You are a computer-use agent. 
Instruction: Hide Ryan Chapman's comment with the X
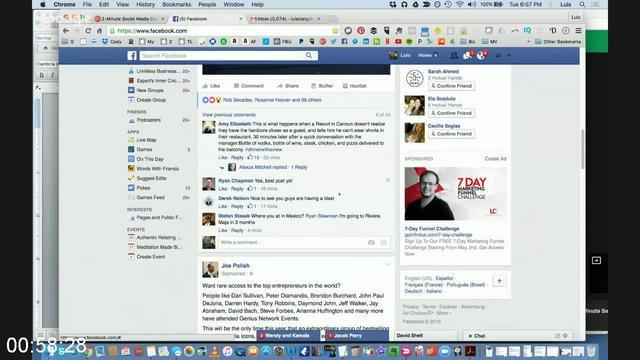pos(388,180)
